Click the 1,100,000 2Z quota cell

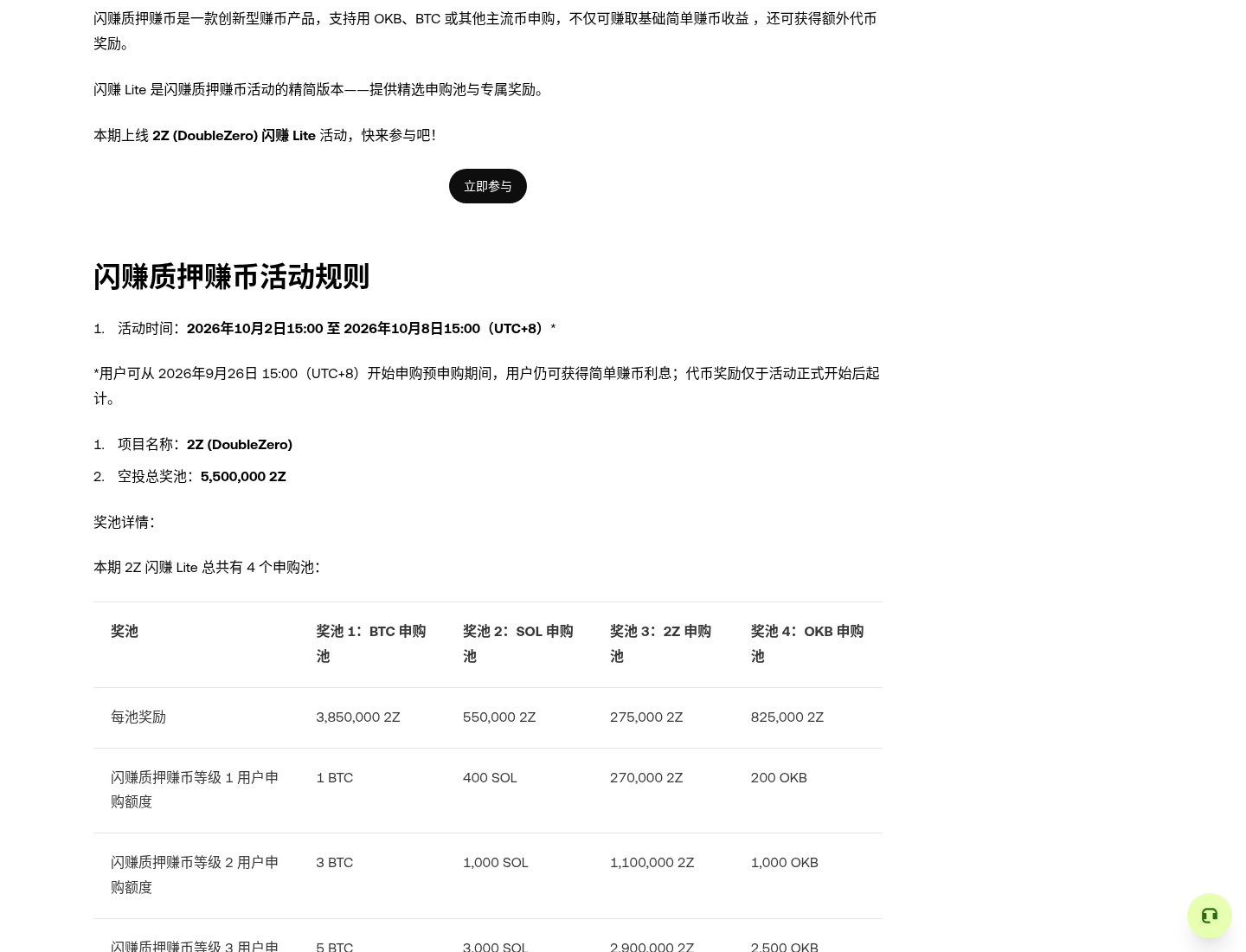coord(652,862)
